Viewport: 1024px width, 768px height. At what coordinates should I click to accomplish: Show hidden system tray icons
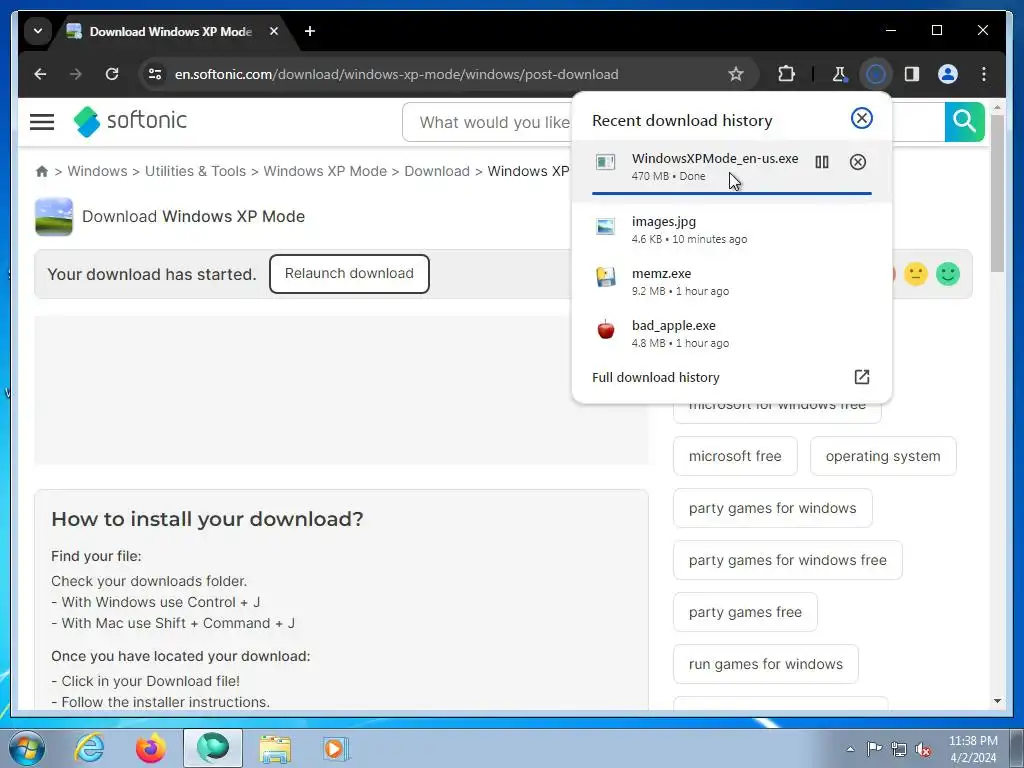coord(850,749)
